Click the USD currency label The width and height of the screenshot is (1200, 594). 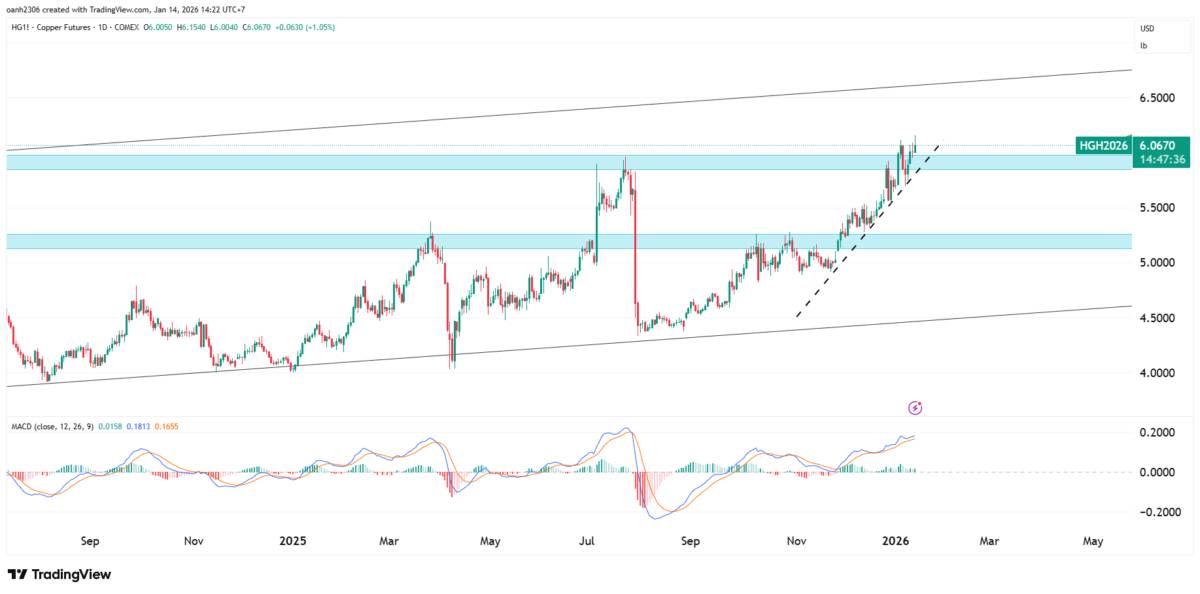coord(1146,29)
